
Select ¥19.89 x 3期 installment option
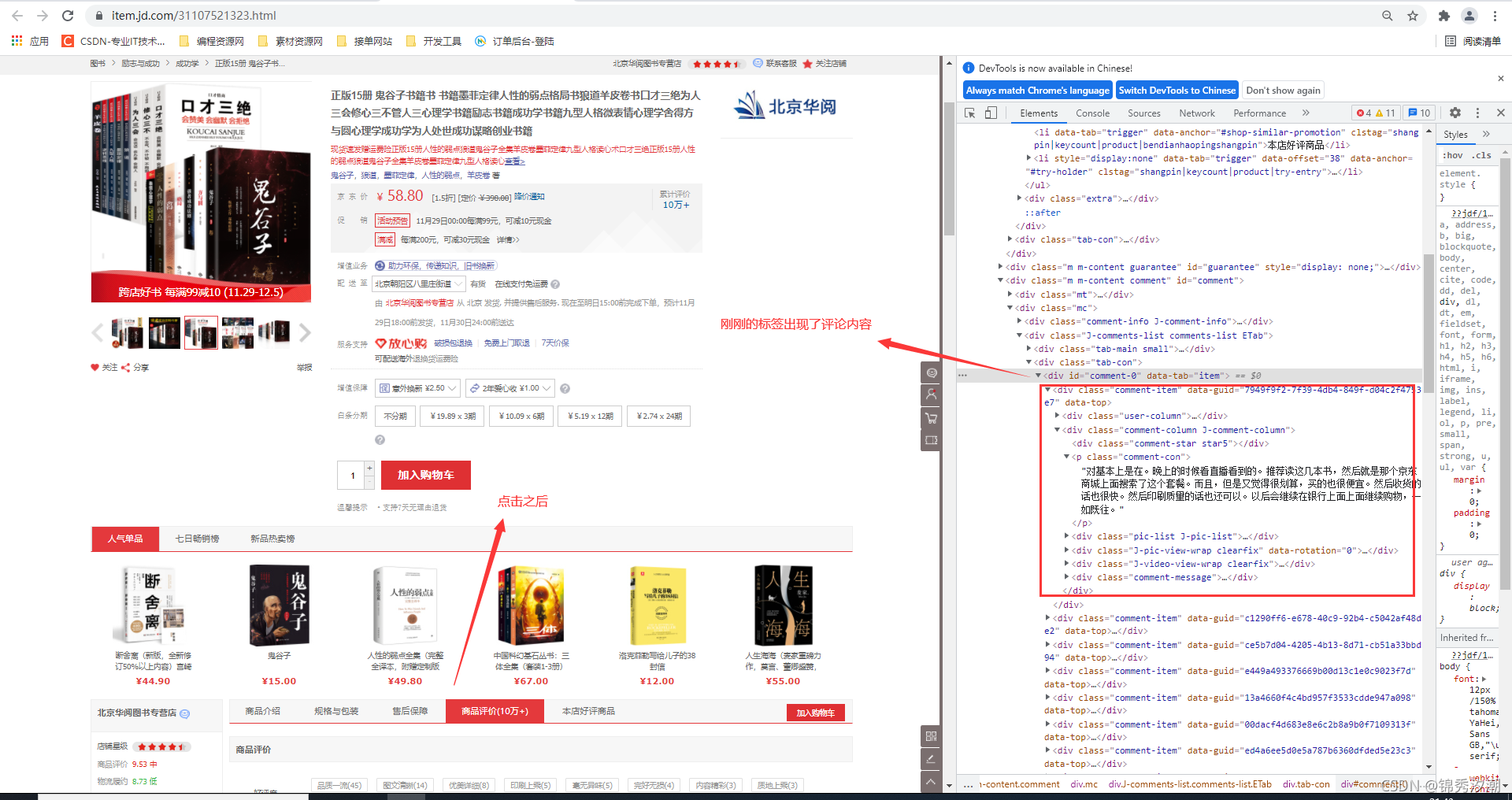pyautogui.click(x=454, y=416)
